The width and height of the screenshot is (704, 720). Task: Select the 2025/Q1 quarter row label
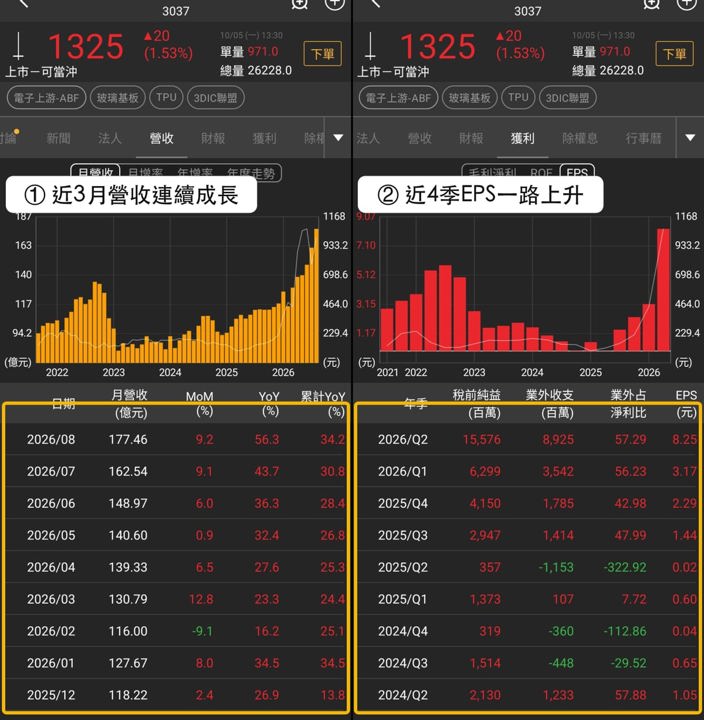click(403, 599)
